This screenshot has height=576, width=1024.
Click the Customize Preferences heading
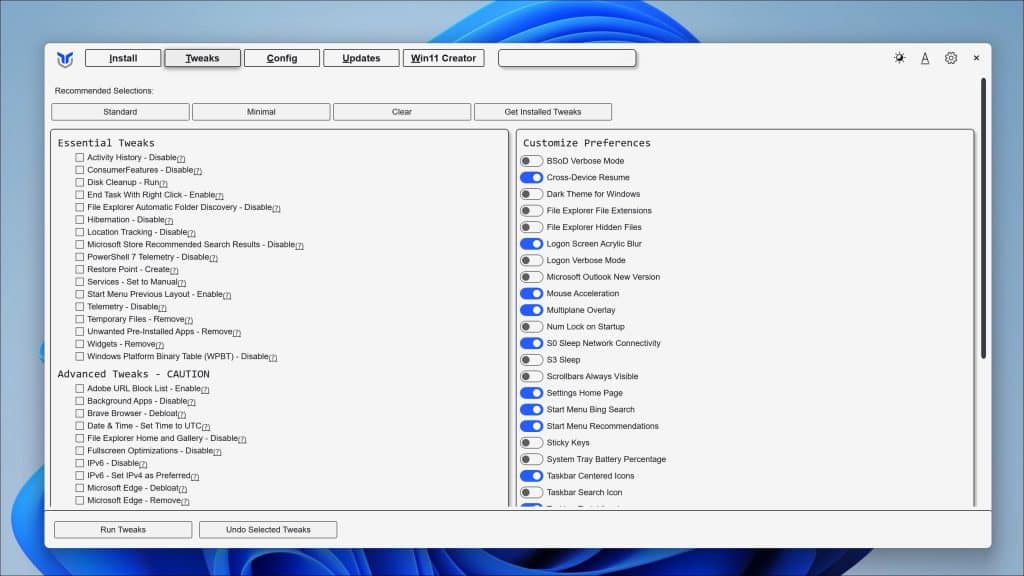click(586, 143)
